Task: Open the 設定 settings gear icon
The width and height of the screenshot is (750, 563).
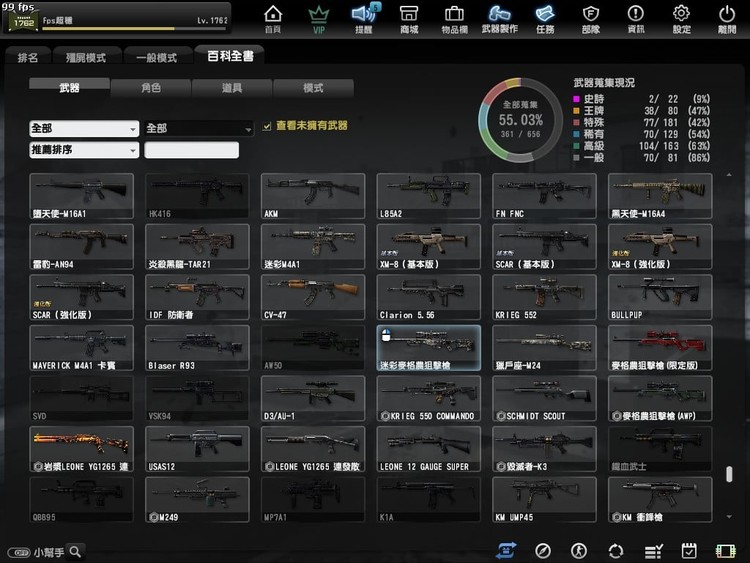Action: (682, 20)
